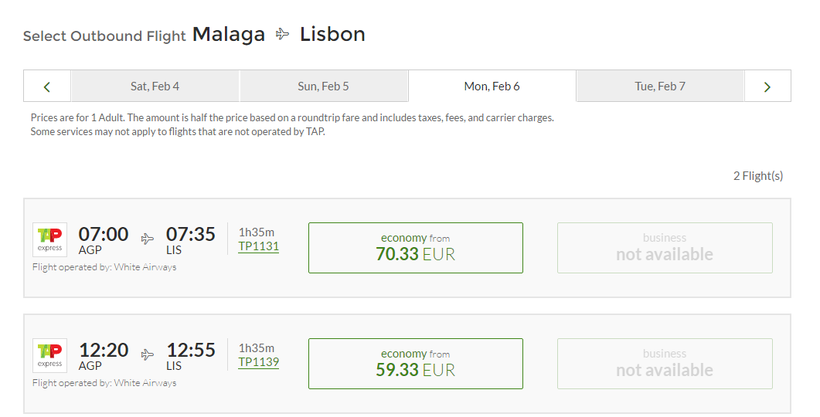Open flight number TP1139 link
The image size is (820, 417).
click(258, 362)
